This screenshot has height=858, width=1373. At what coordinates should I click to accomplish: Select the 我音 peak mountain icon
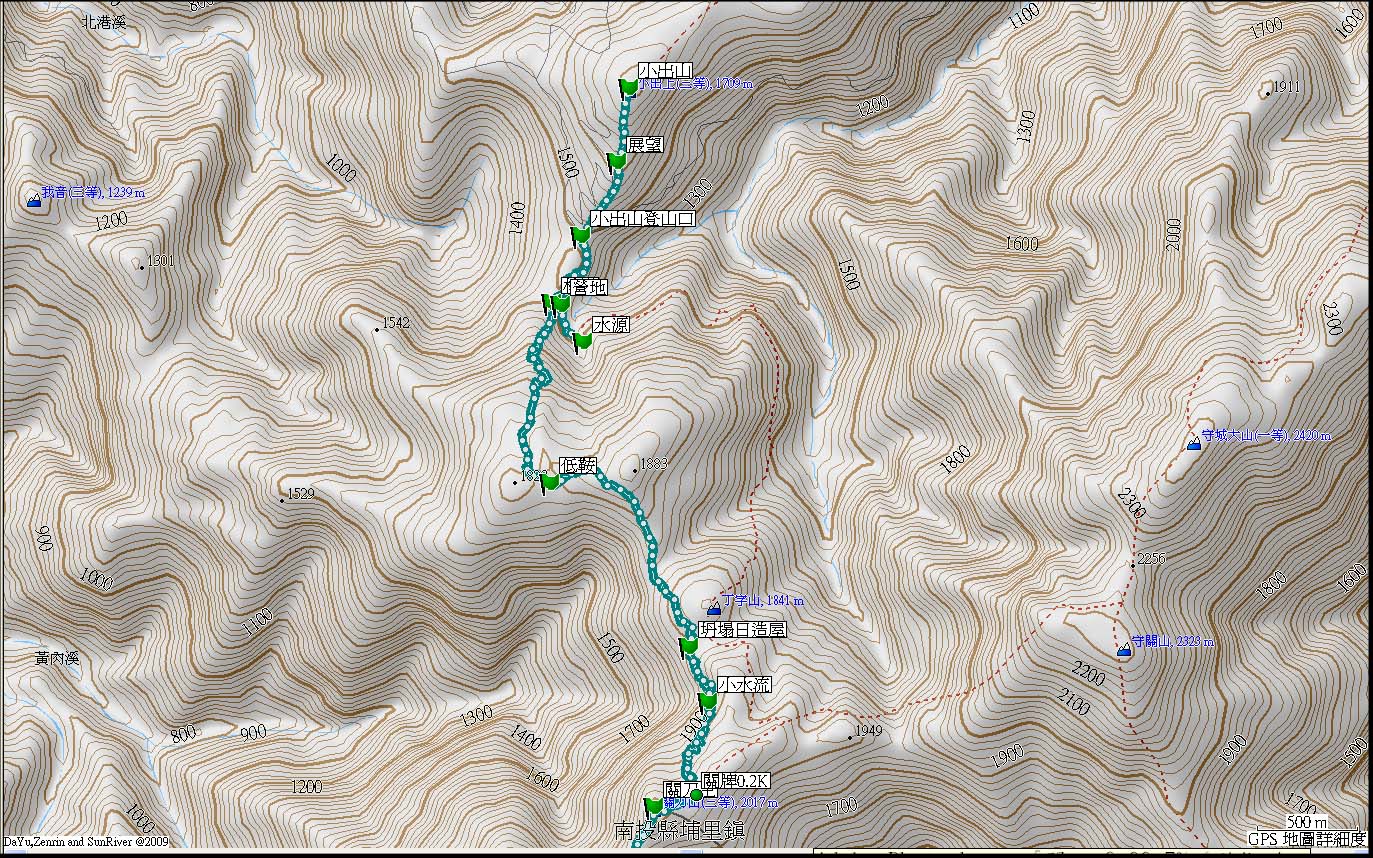coord(34,201)
